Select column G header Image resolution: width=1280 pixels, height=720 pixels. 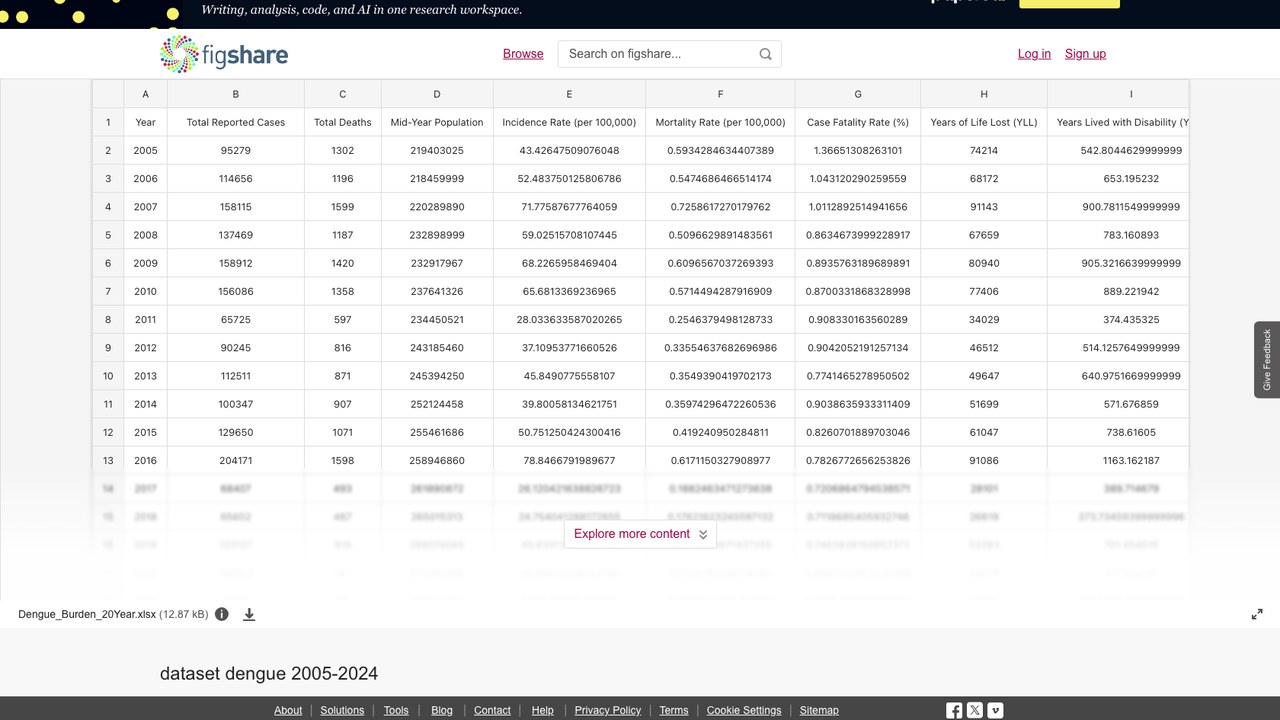(858, 94)
